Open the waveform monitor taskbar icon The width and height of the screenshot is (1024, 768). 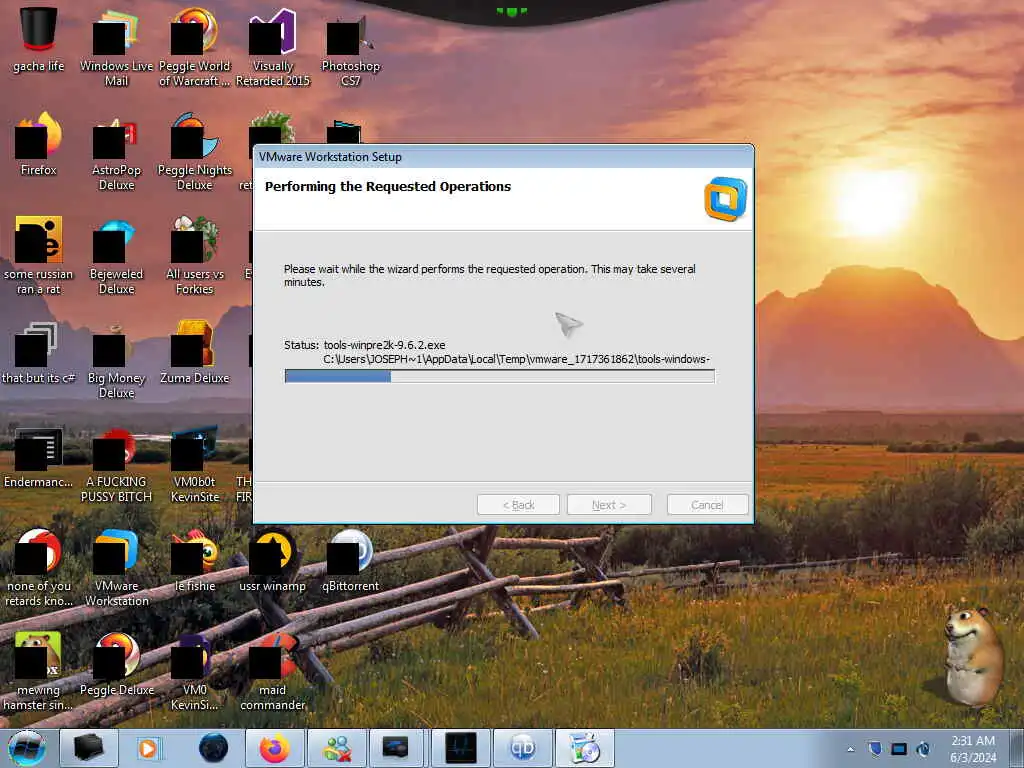460,748
